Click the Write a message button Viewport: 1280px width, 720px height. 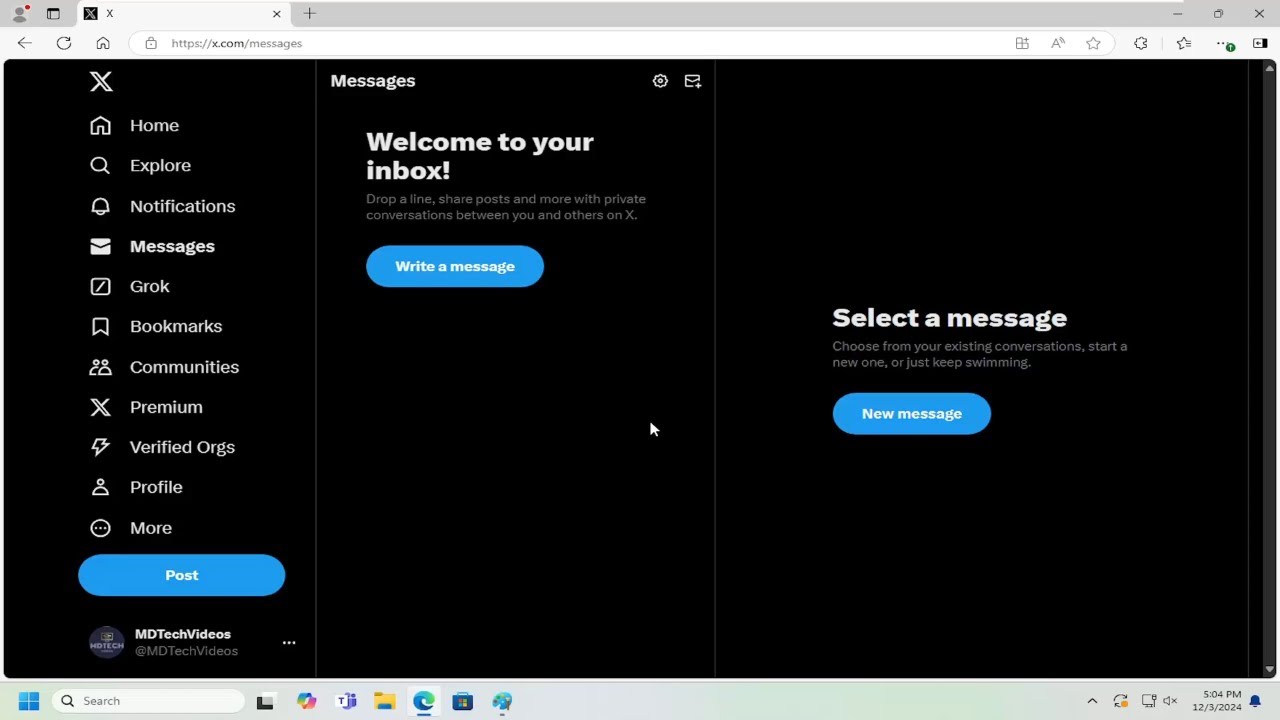455,266
